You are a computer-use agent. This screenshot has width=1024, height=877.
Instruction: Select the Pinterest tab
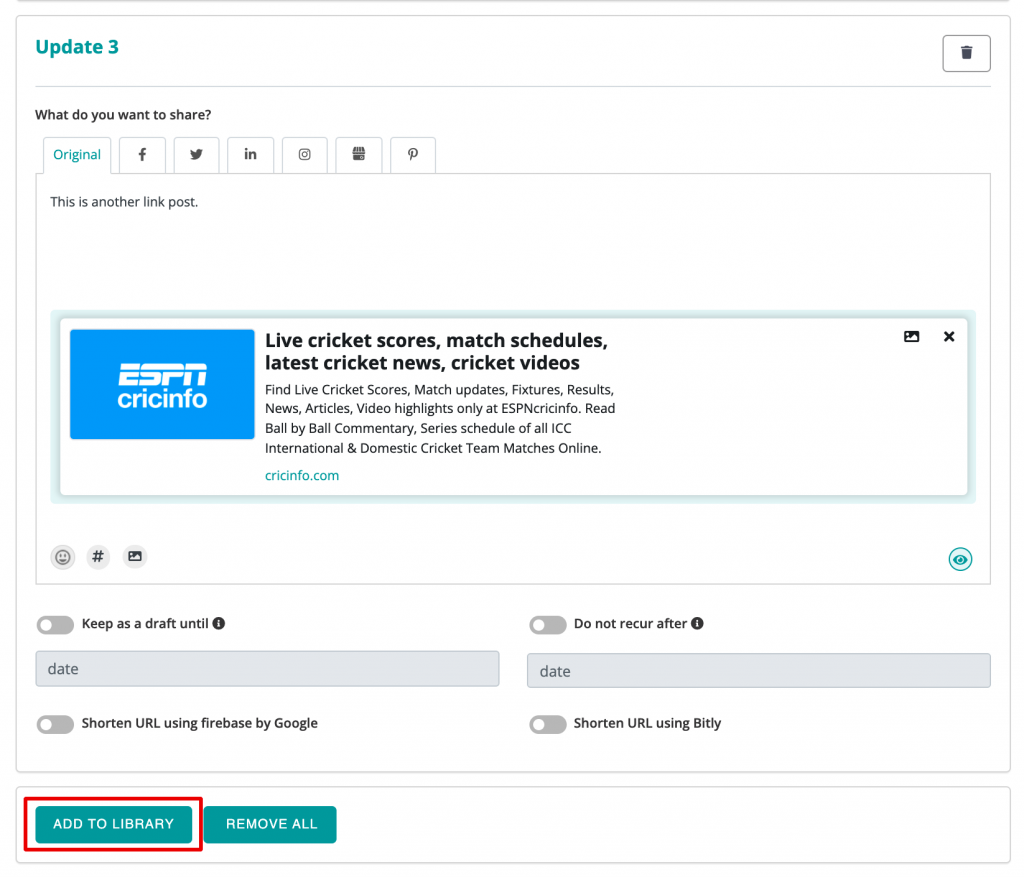click(413, 155)
